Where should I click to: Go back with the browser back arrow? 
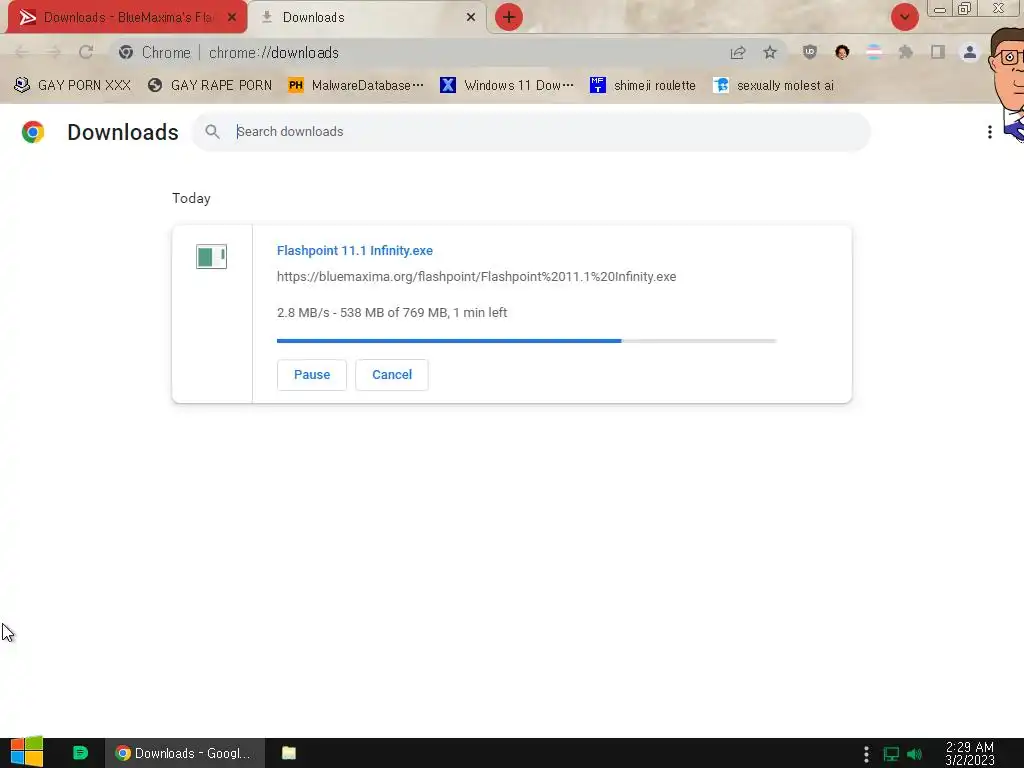tap(21, 52)
